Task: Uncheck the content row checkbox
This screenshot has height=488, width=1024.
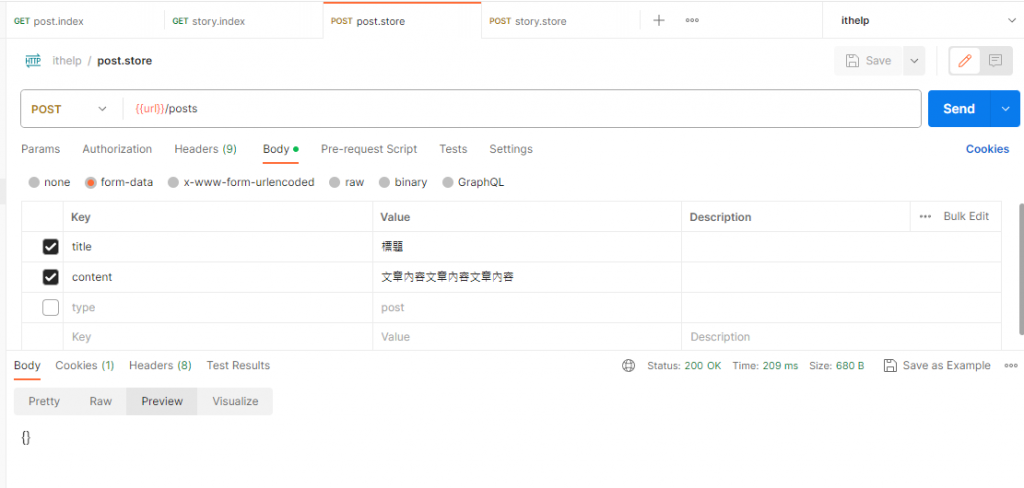Action: 50,278
